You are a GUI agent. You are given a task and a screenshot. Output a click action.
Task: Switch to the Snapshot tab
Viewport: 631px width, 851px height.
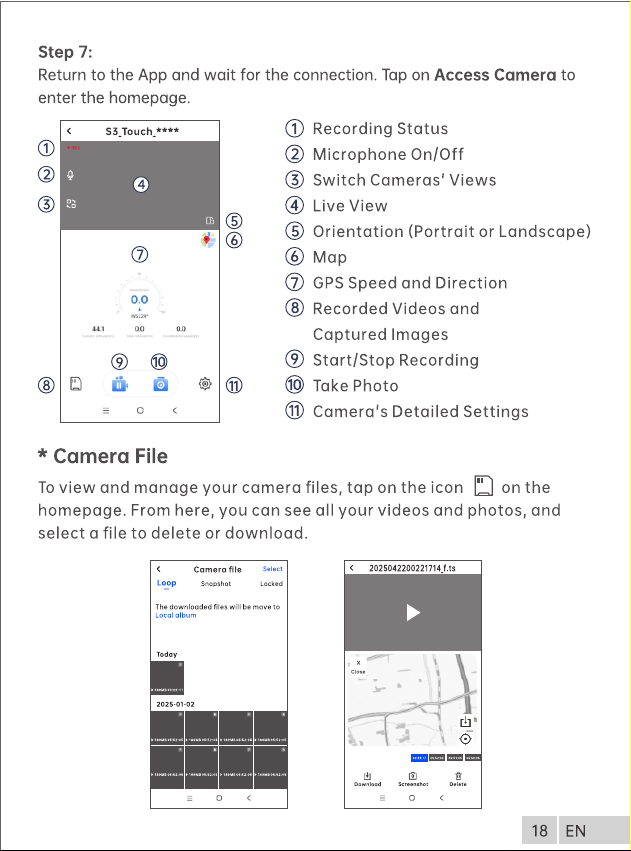(x=216, y=584)
